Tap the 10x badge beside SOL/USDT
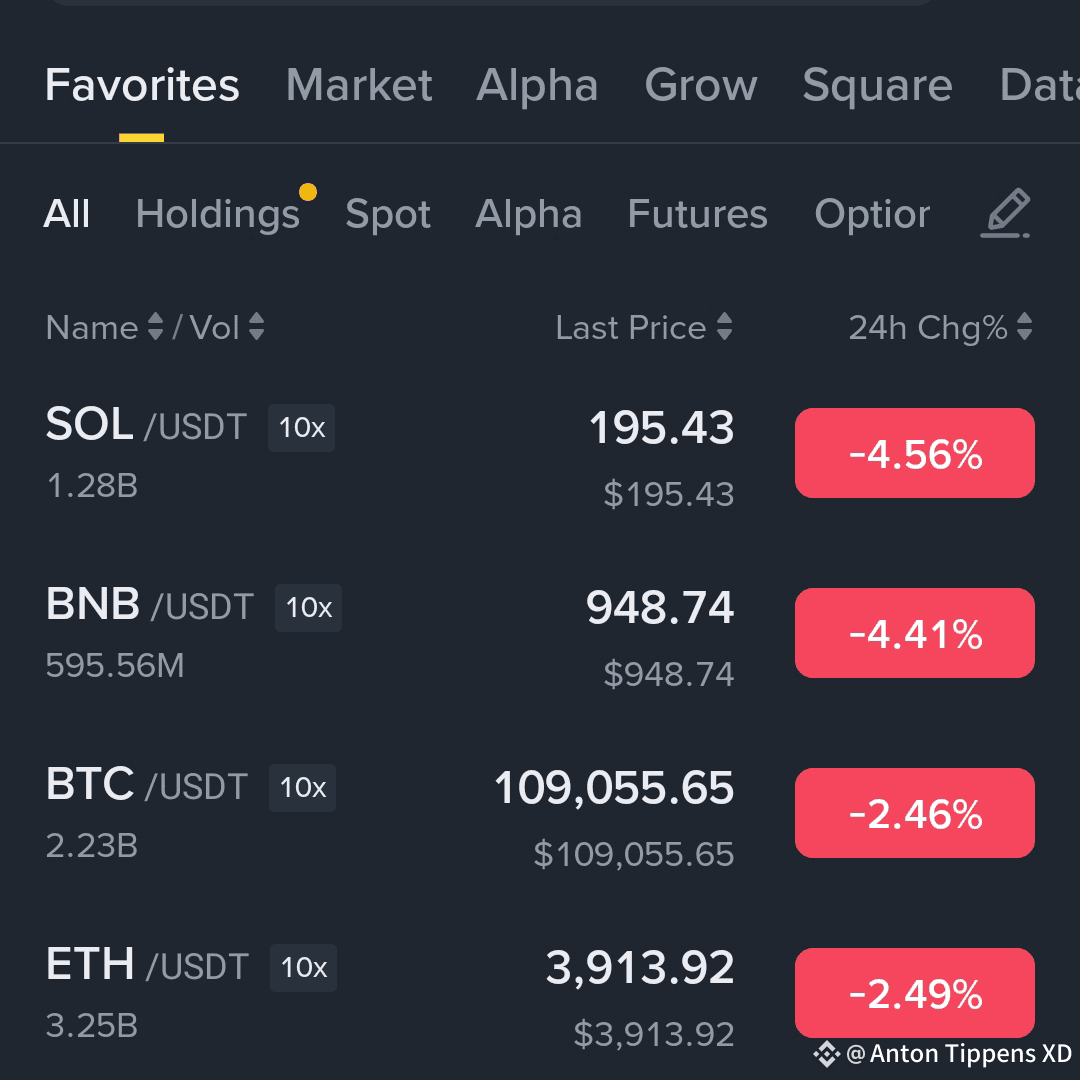 (301, 428)
